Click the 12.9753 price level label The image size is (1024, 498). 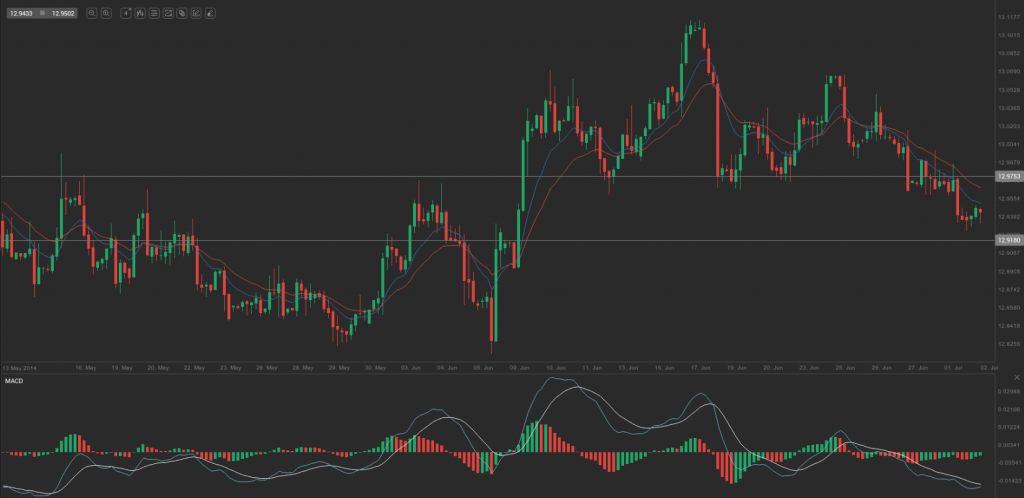1008,177
